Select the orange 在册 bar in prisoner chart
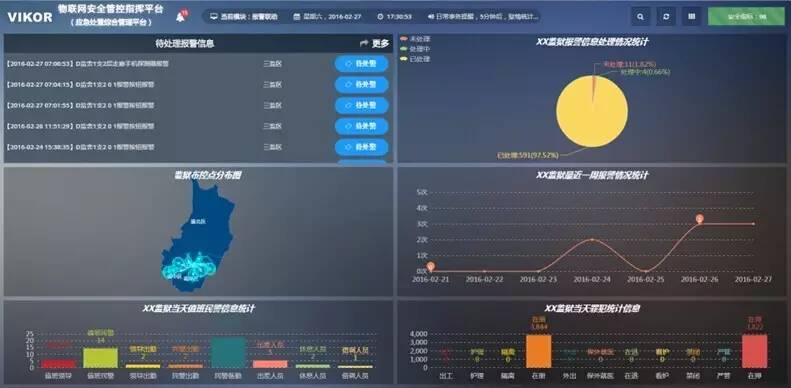 click(539, 351)
